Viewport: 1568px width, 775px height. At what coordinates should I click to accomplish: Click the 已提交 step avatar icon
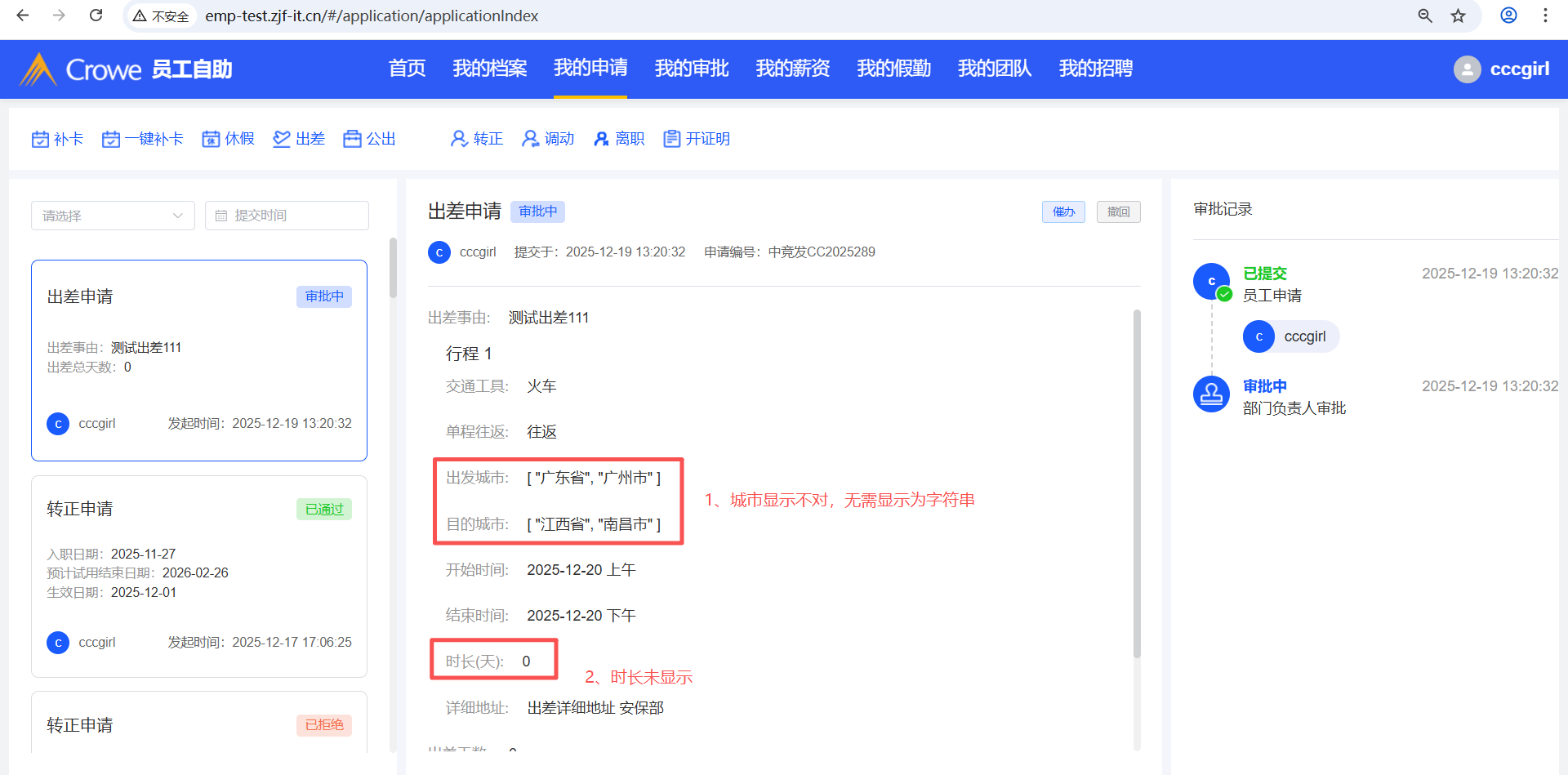tap(1212, 282)
